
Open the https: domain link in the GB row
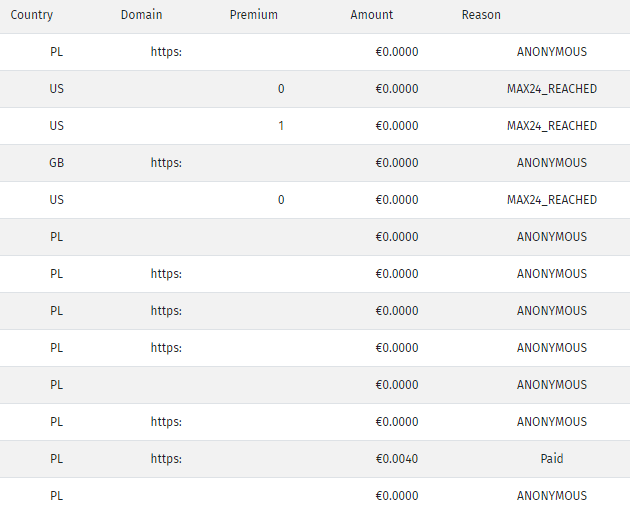[166, 163]
